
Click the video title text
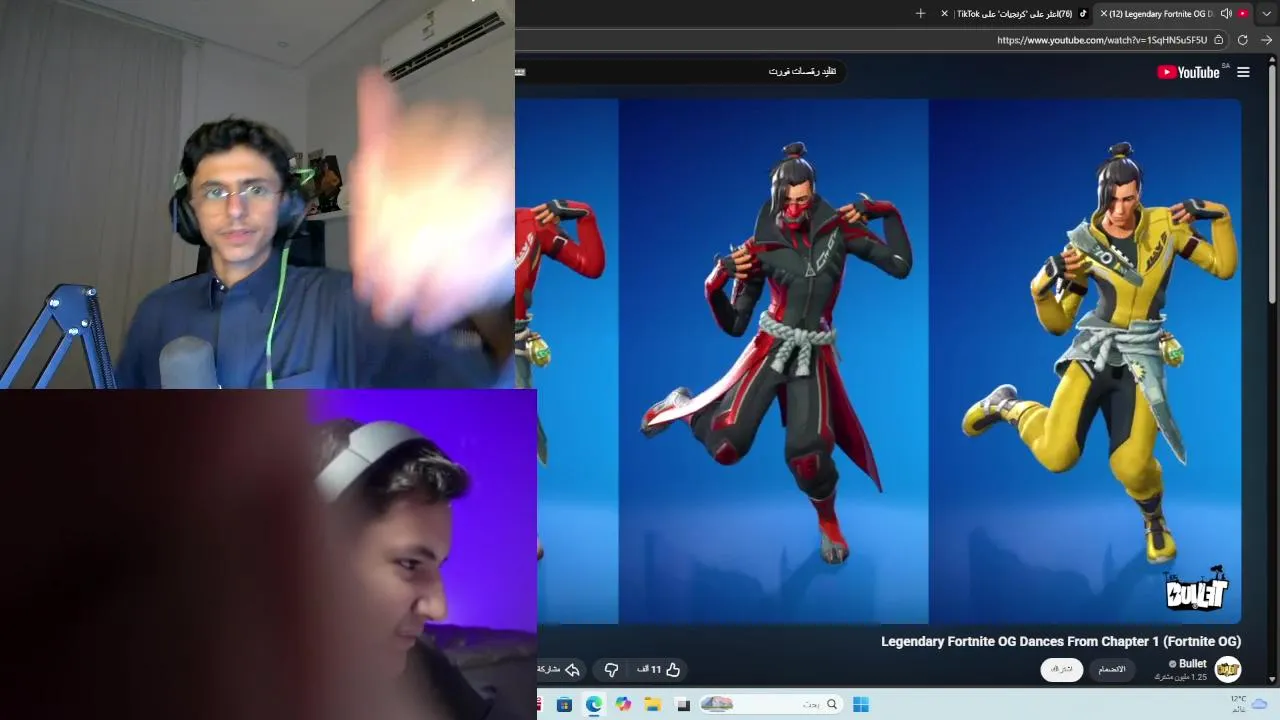(1061, 641)
